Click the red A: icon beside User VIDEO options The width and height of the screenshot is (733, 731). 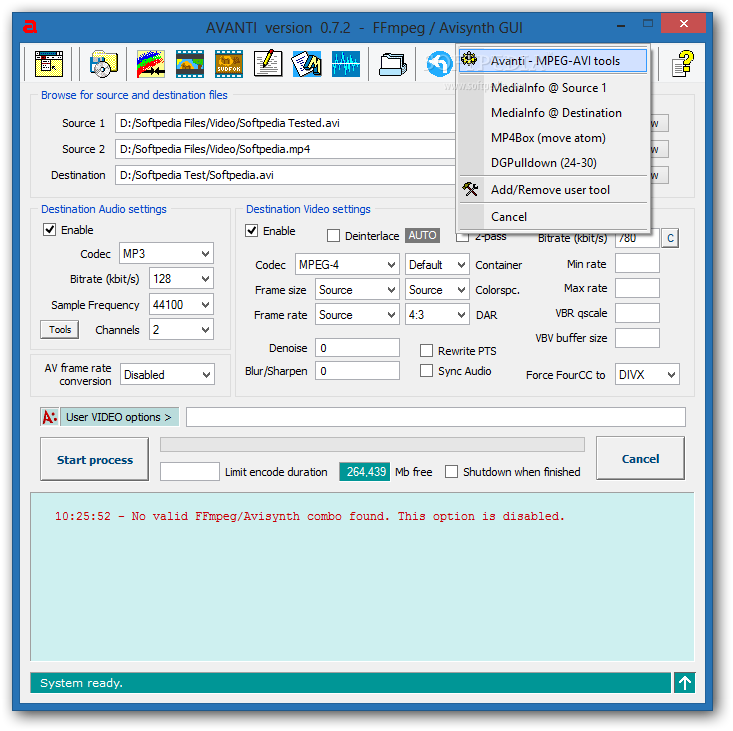50,417
